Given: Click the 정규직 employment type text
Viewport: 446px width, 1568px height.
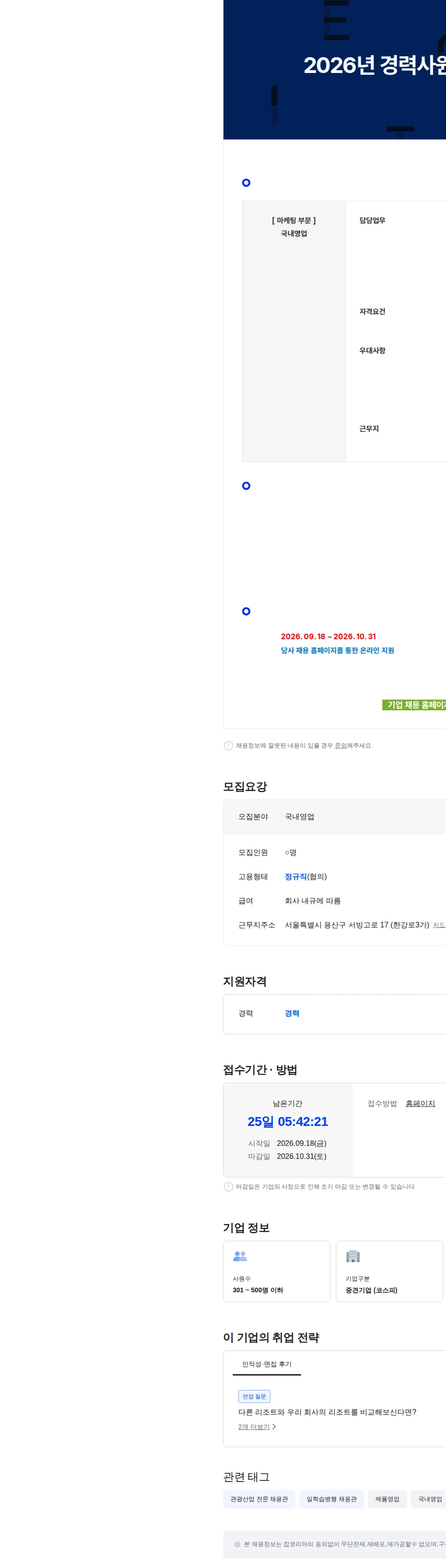Looking at the screenshot, I should point(296,877).
